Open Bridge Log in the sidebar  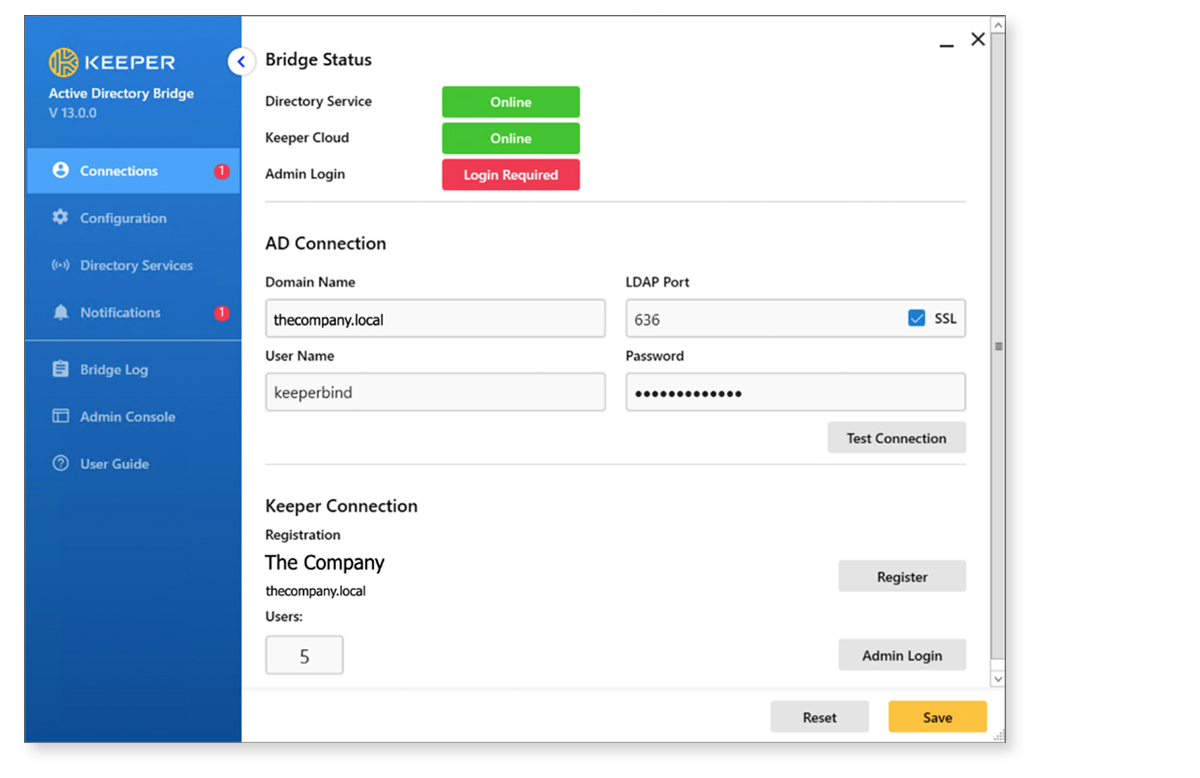click(x=133, y=369)
